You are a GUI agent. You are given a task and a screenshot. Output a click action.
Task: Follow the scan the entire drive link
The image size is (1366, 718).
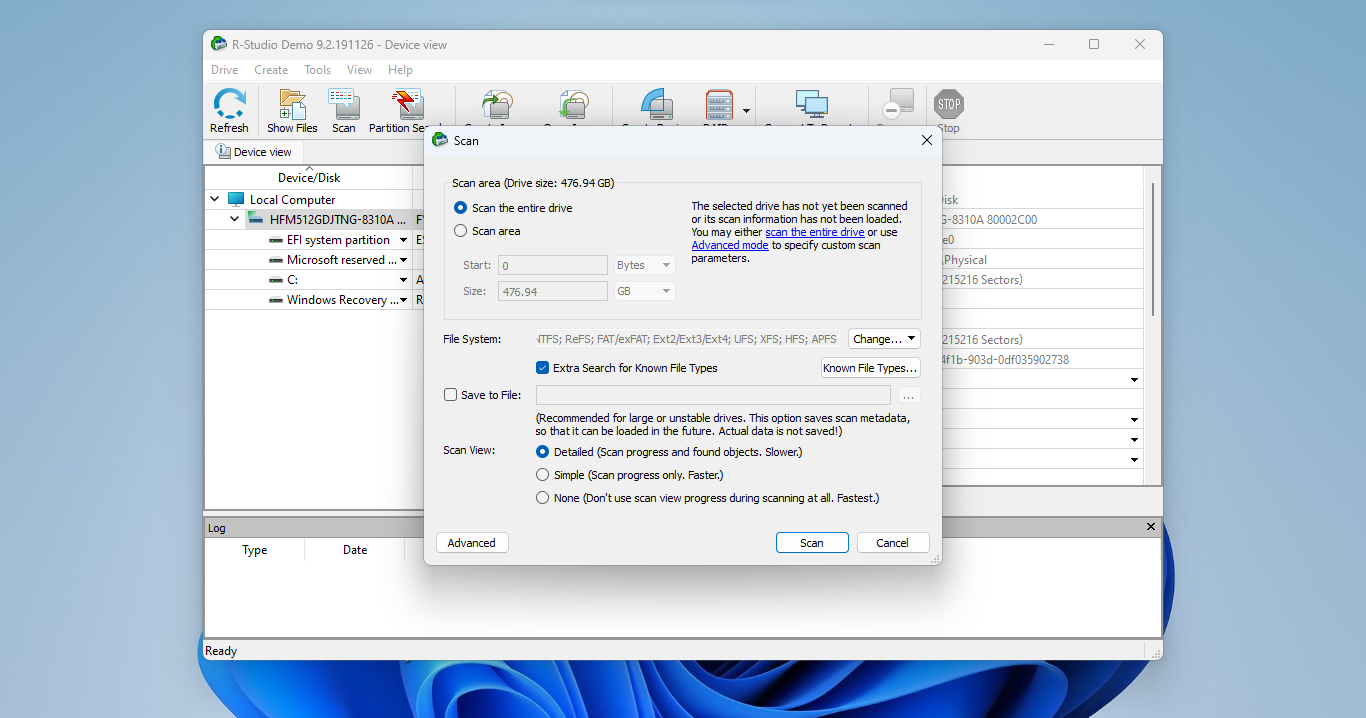click(815, 232)
